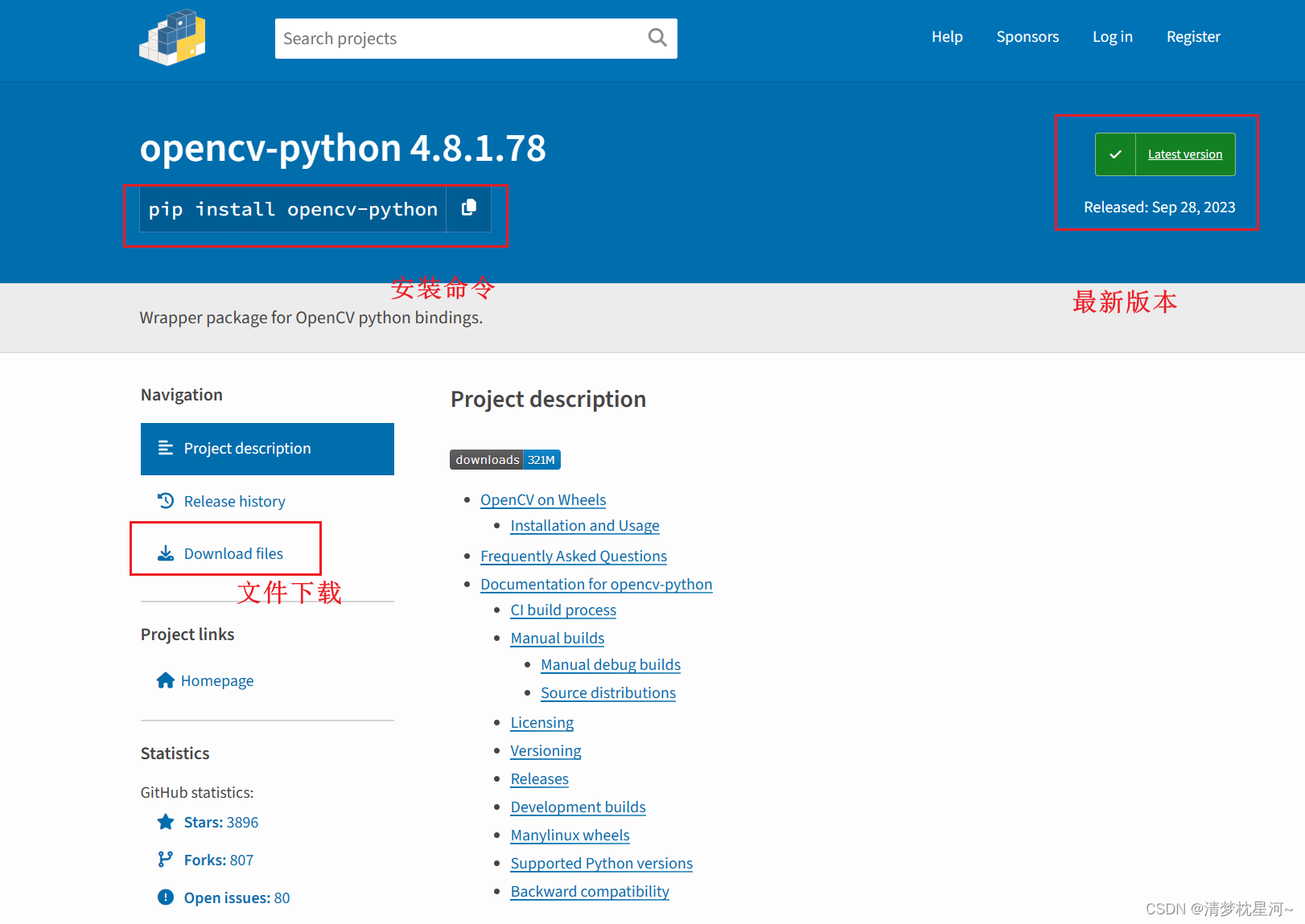Viewport: 1305px width, 924px height.
Task: Jump to Releases section
Action: click(540, 779)
